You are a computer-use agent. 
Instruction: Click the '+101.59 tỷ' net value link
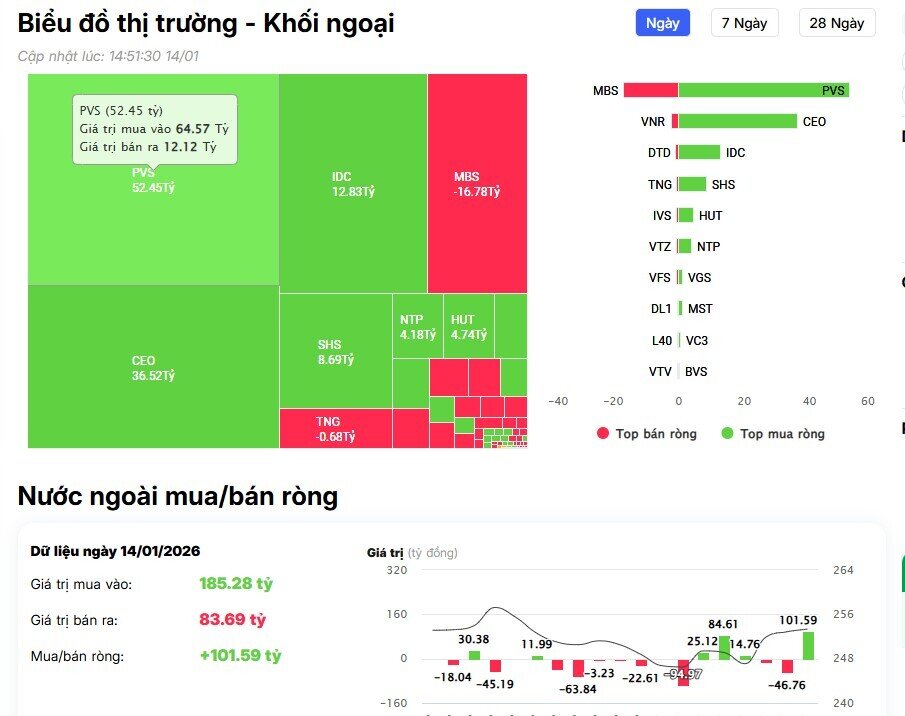click(240, 656)
